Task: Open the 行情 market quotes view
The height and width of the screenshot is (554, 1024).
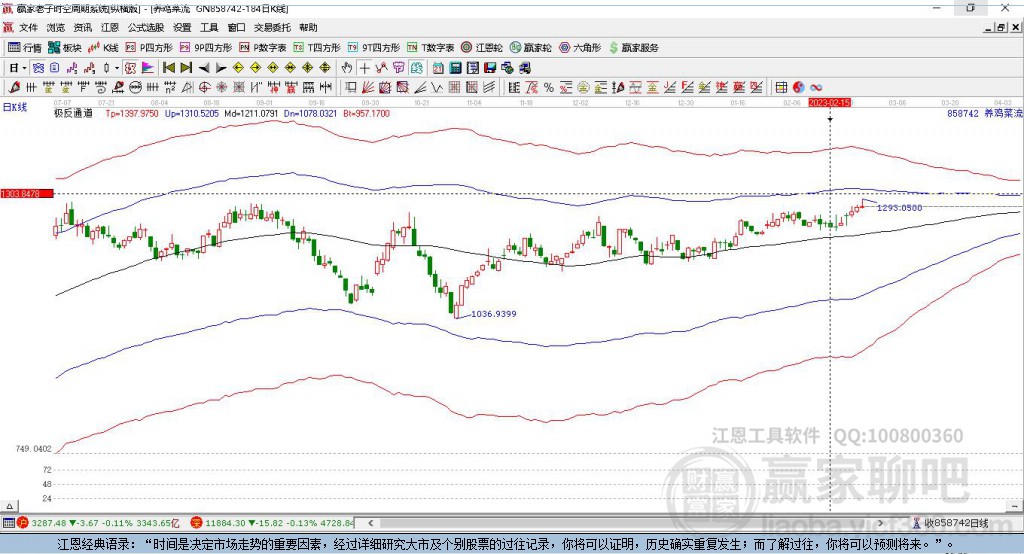Action: pyautogui.click(x=25, y=47)
